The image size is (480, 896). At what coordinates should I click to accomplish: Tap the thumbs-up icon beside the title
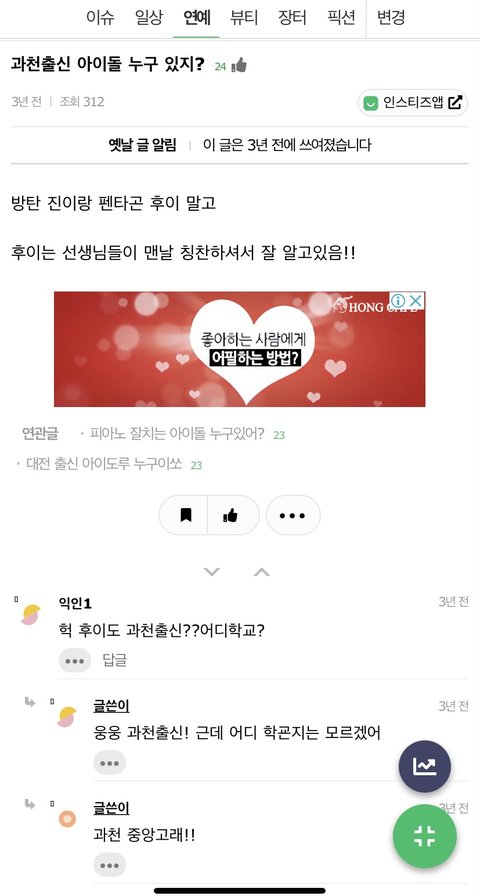pyautogui.click(x=239, y=66)
